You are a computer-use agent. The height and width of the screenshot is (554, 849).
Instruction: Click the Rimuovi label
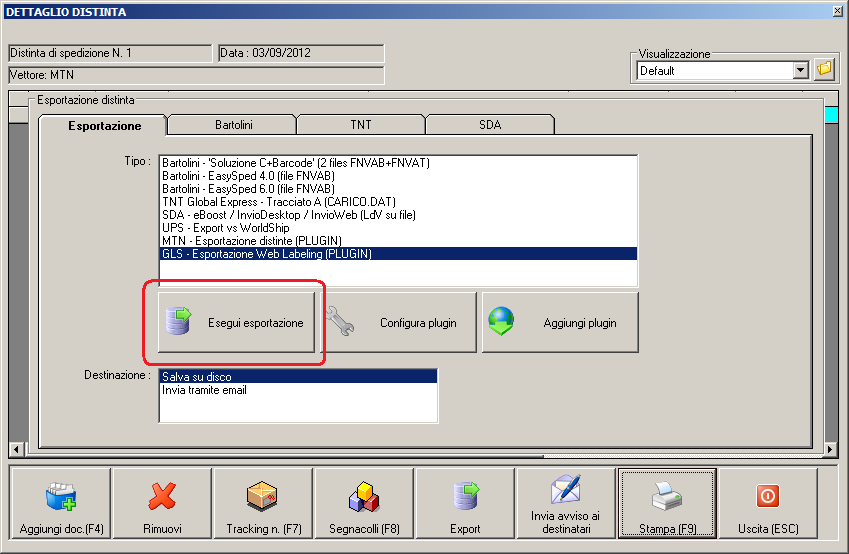(x=162, y=529)
